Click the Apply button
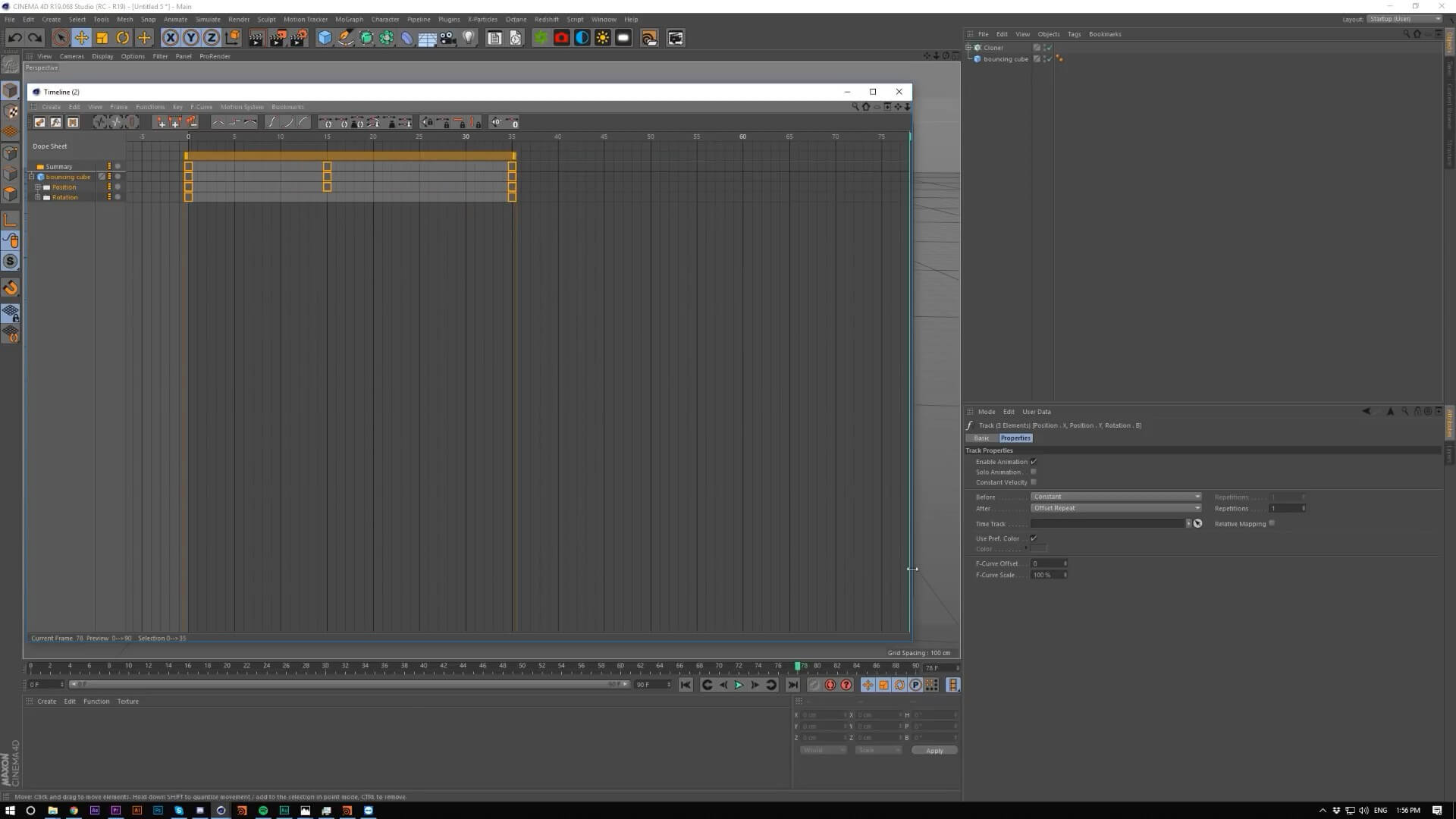1456x819 pixels. (x=934, y=751)
